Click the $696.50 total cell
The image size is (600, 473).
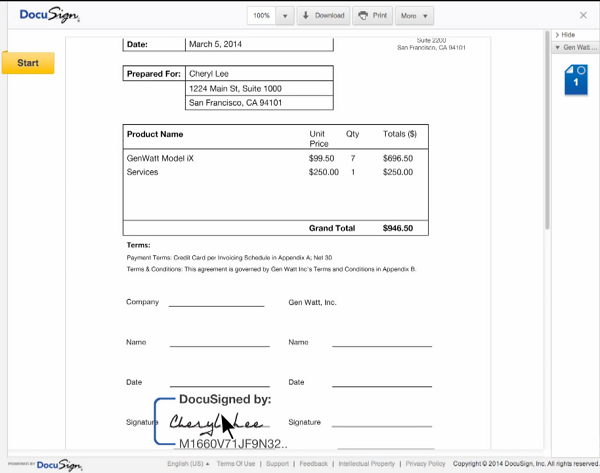398,158
